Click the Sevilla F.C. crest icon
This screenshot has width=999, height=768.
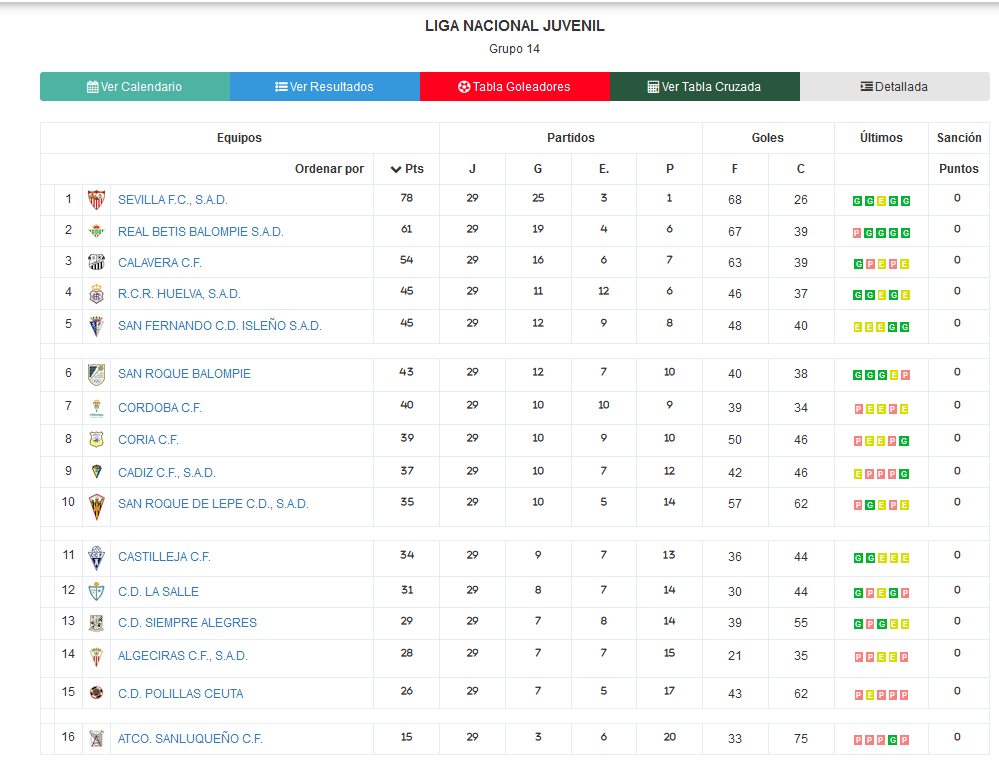click(96, 199)
